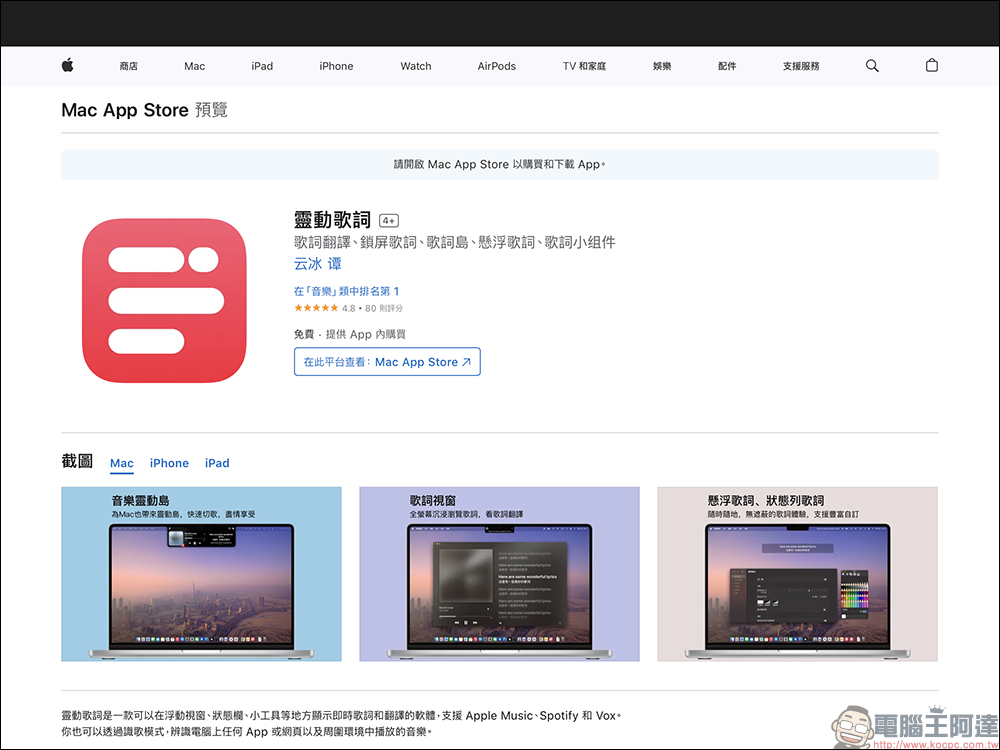Open developer link 云冰 谭
Screen dimensions: 1000x750
[318, 263]
